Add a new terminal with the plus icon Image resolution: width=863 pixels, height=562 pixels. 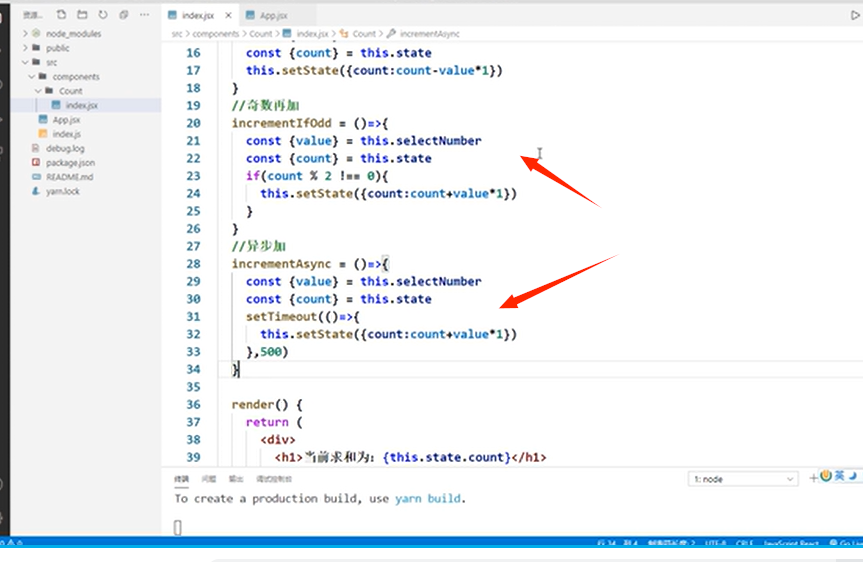pos(813,478)
